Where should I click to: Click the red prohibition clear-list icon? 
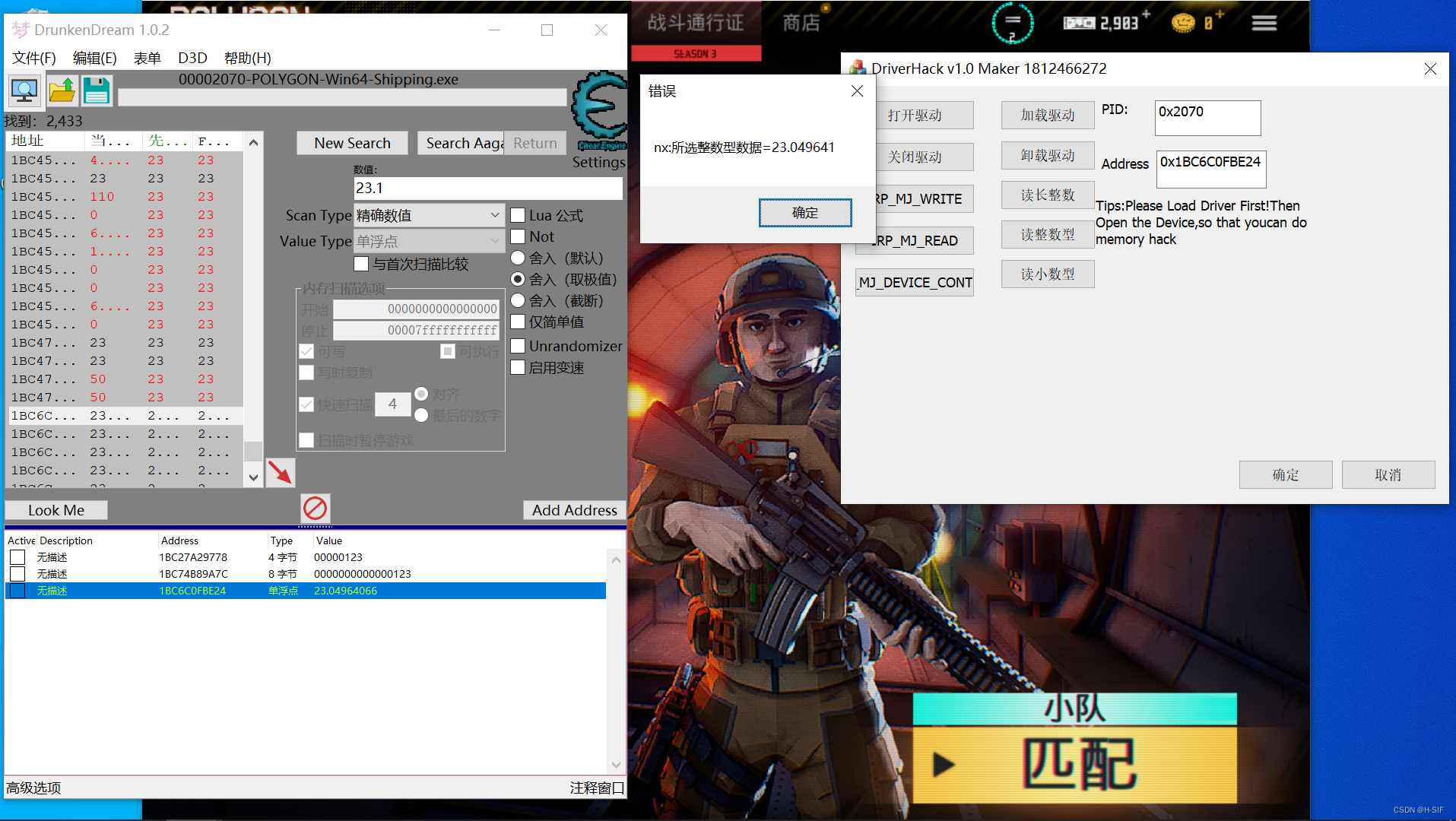(x=315, y=508)
